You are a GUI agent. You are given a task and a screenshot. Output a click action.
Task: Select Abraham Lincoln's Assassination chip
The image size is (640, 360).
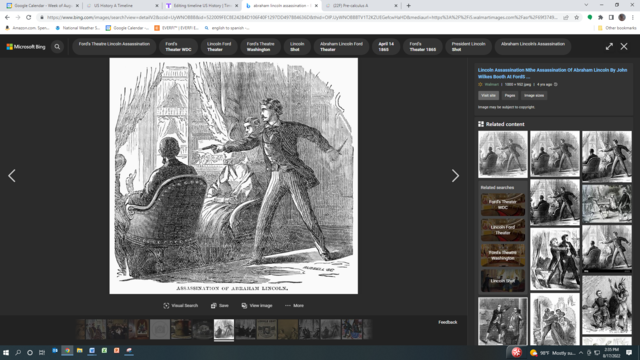pos(533,47)
